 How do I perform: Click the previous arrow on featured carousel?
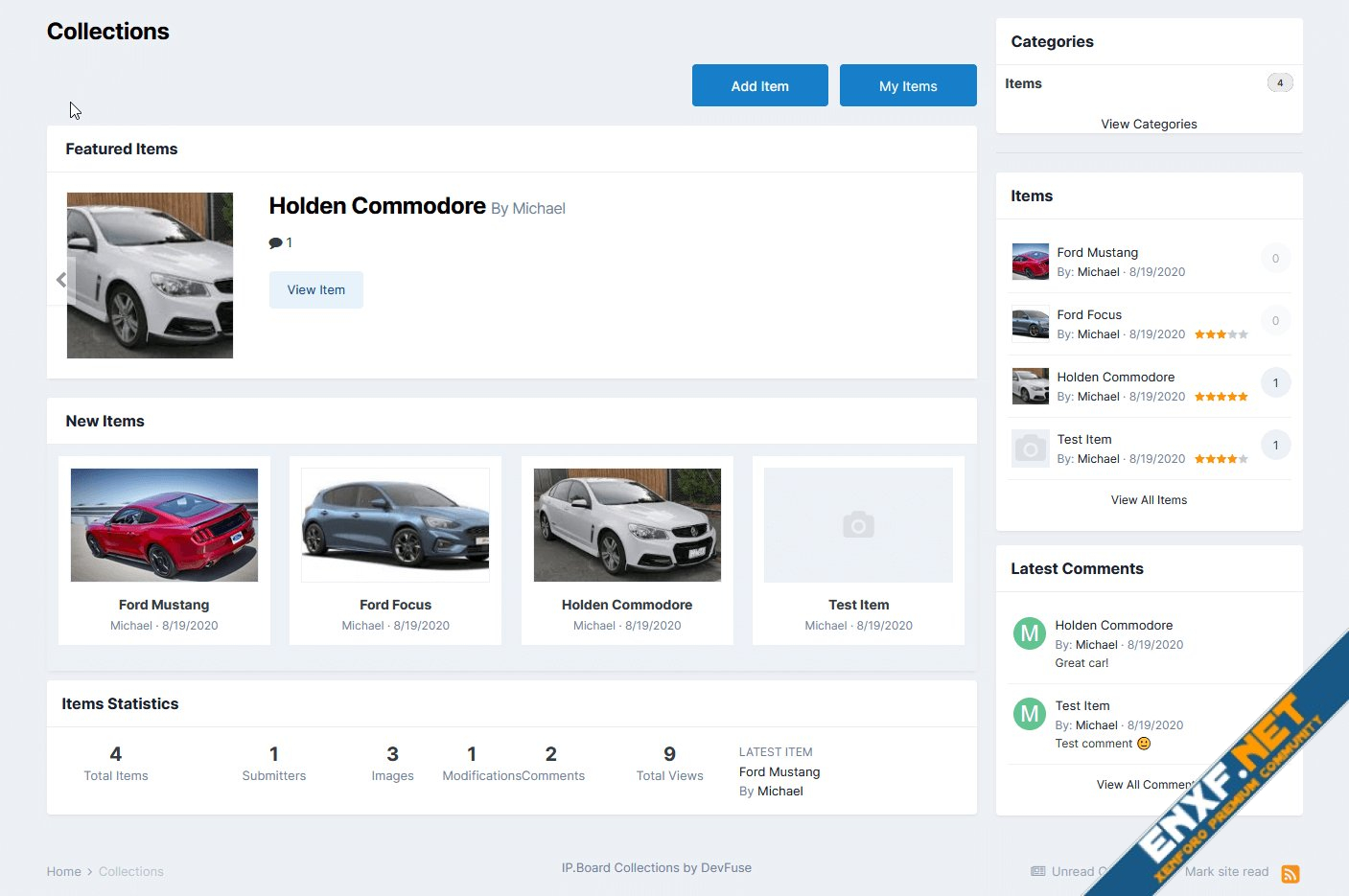click(x=61, y=280)
